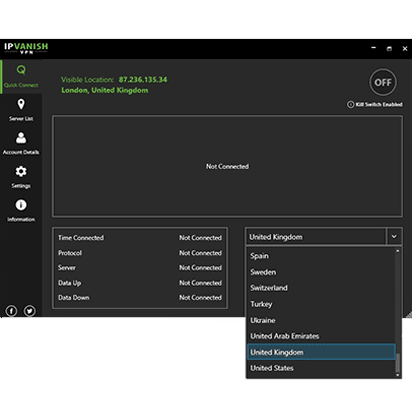Select Switzerland from the country list

point(321,288)
